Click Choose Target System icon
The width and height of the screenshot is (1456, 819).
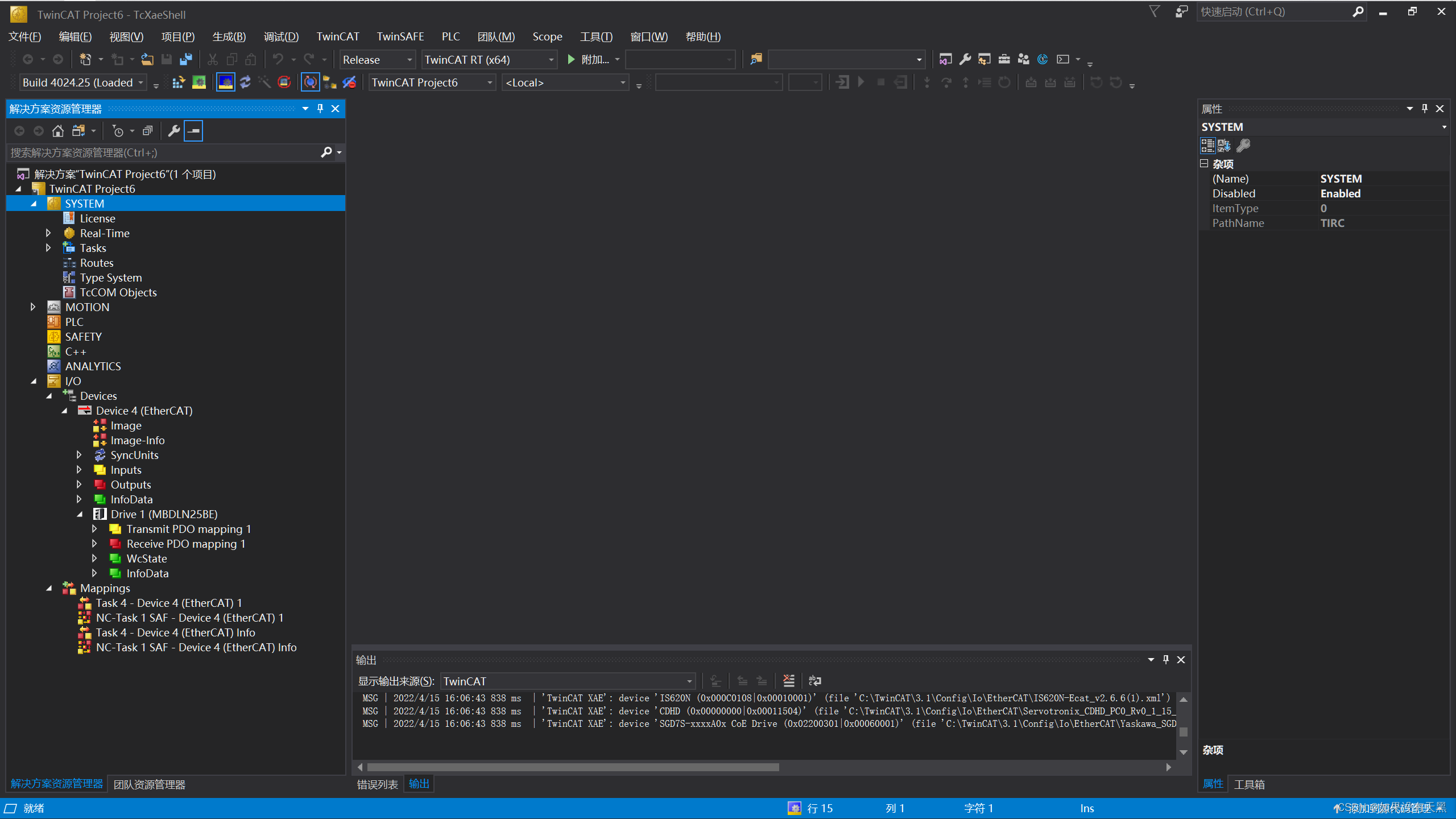pos(330,82)
